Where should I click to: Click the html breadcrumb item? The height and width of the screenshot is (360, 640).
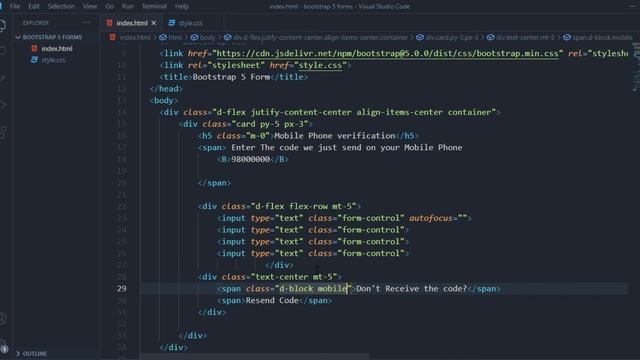(175, 37)
